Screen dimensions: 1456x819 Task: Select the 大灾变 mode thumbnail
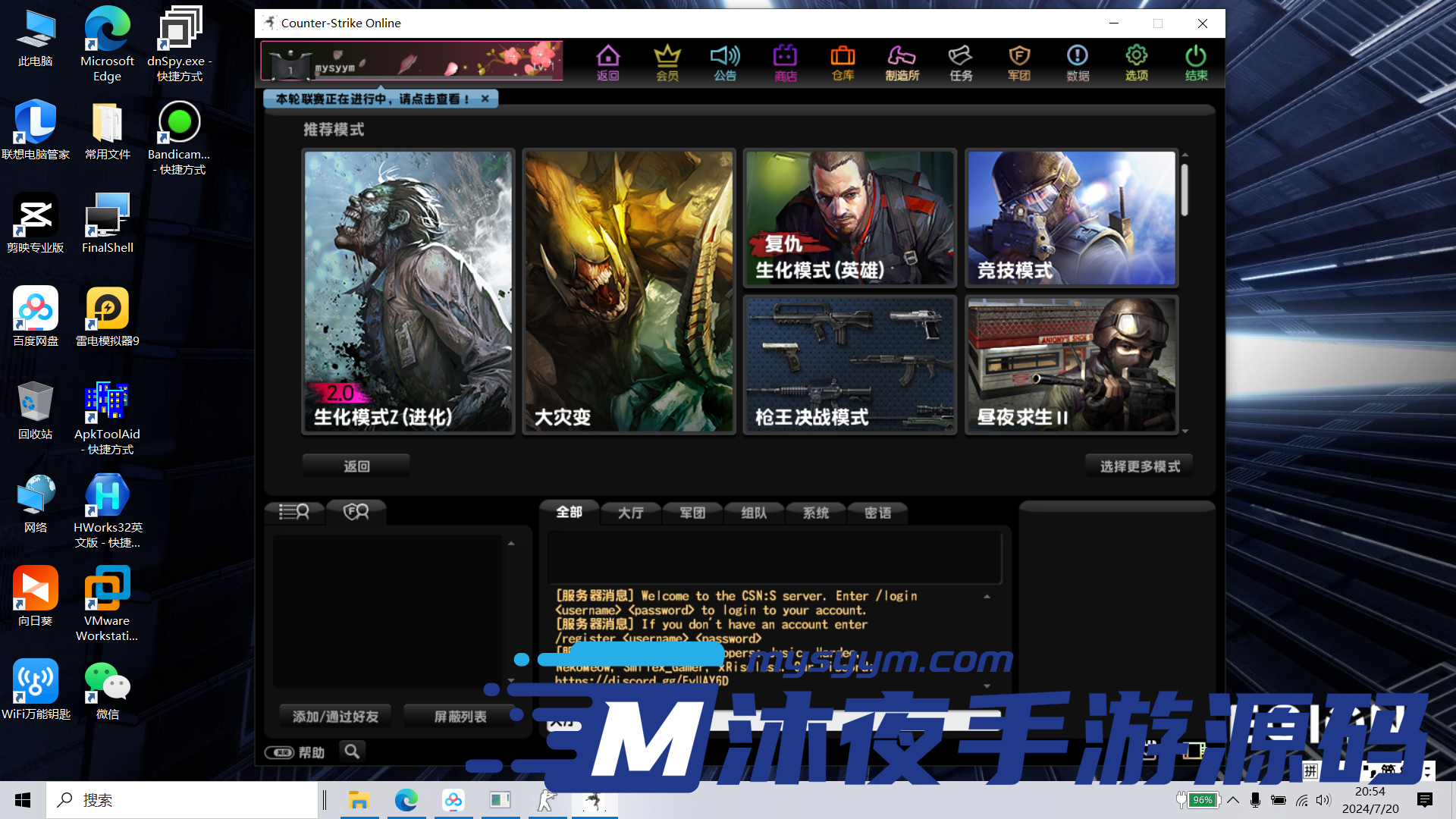click(x=629, y=291)
